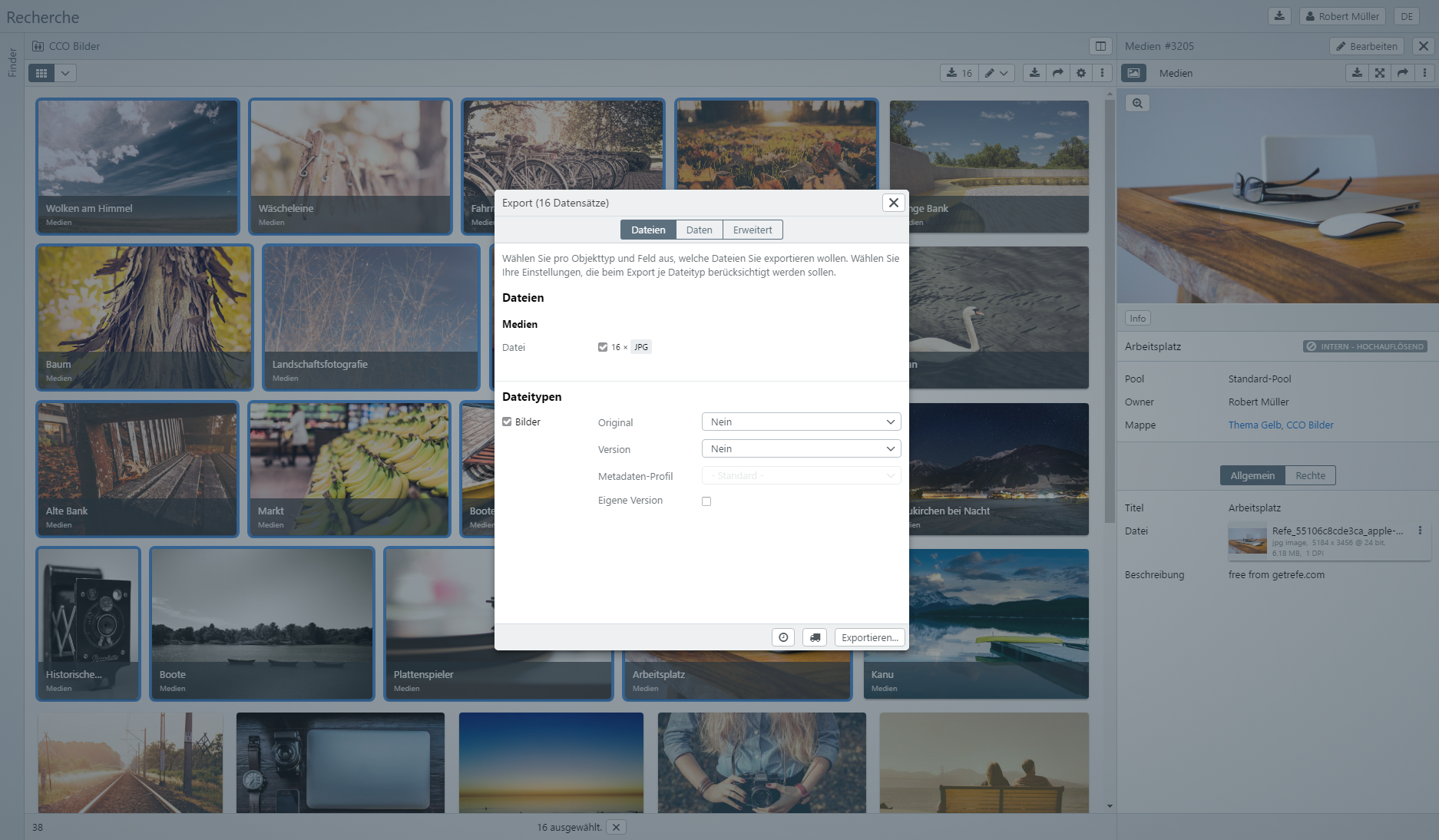Click the clock schedule icon in Export dialog
1439x840 pixels.
(783, 637)
